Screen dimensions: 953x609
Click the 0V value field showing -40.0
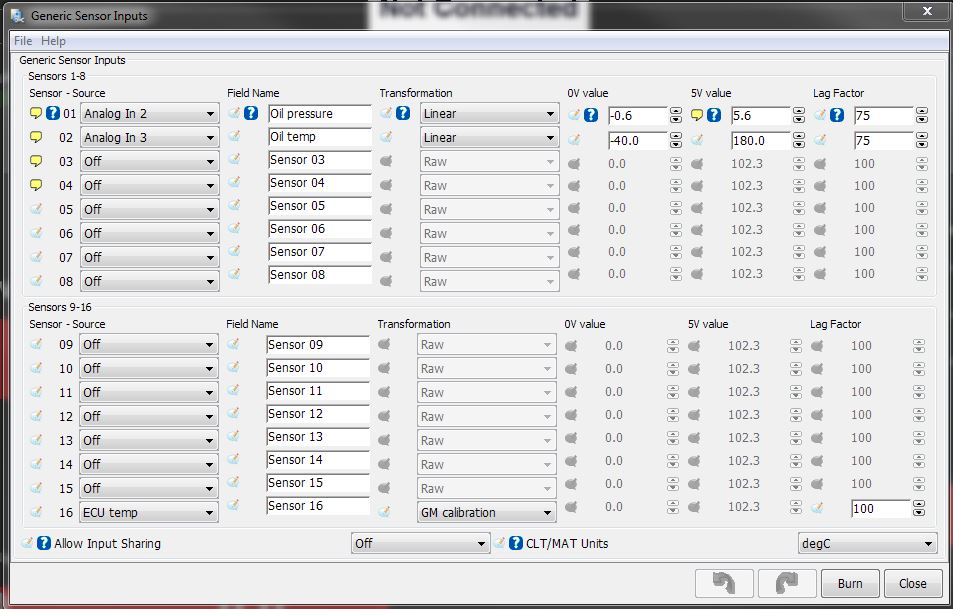point(638,140)
